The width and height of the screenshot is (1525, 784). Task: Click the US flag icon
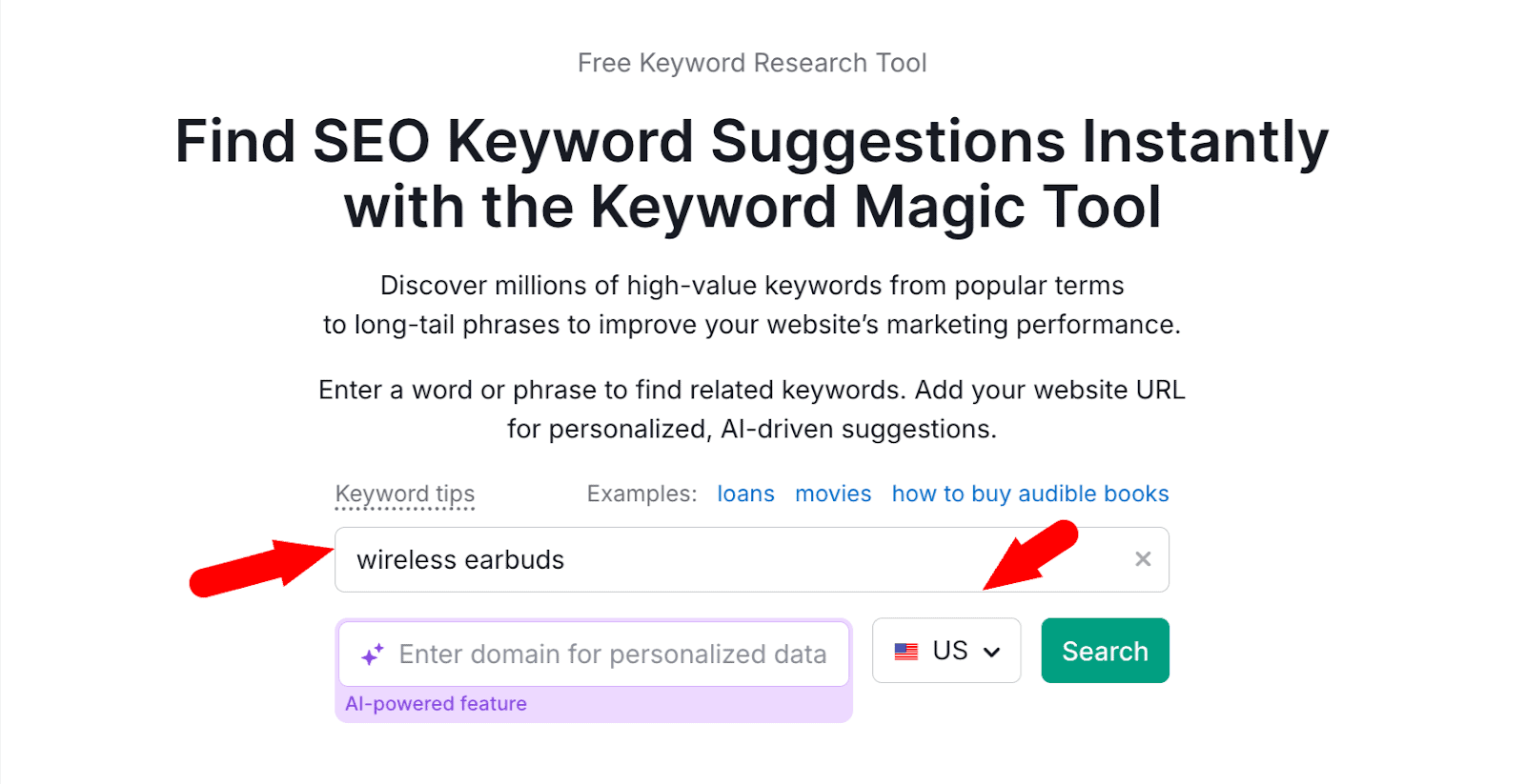point(905,651)
